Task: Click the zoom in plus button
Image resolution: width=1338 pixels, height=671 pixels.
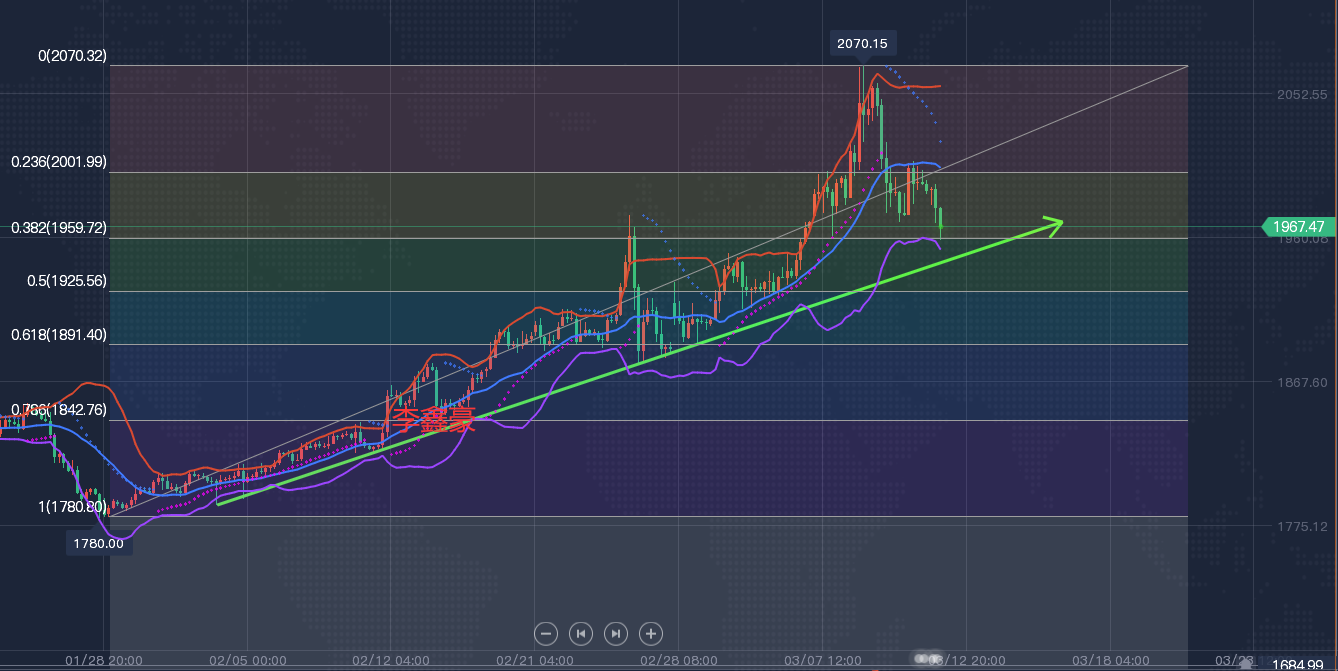Action: tap(651, 633)
